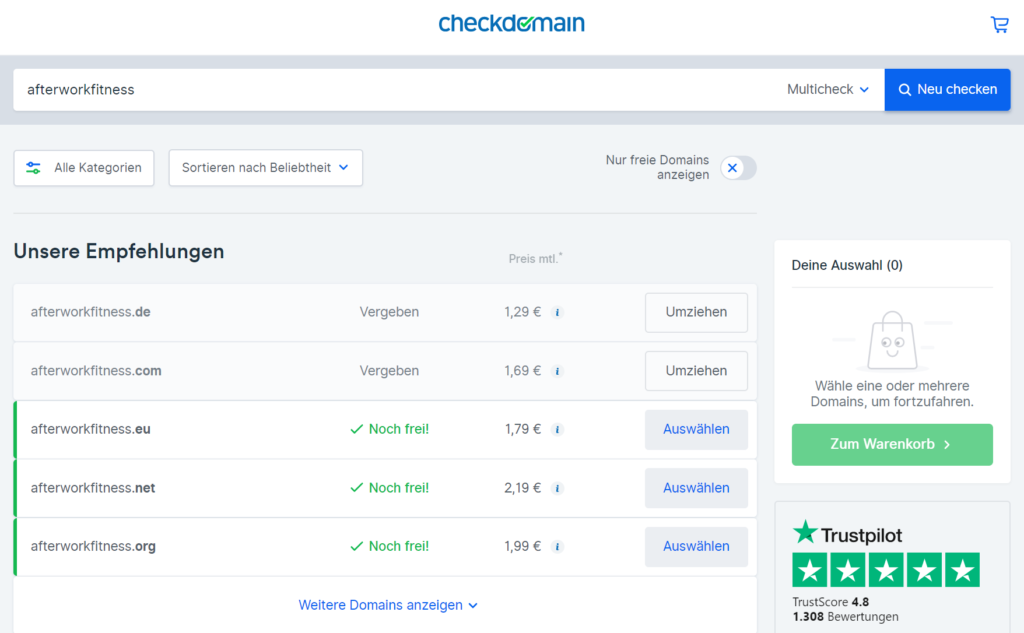Click the 1,29 € price
Viewport: 1024px width, 633px height.
click(522, 312)
